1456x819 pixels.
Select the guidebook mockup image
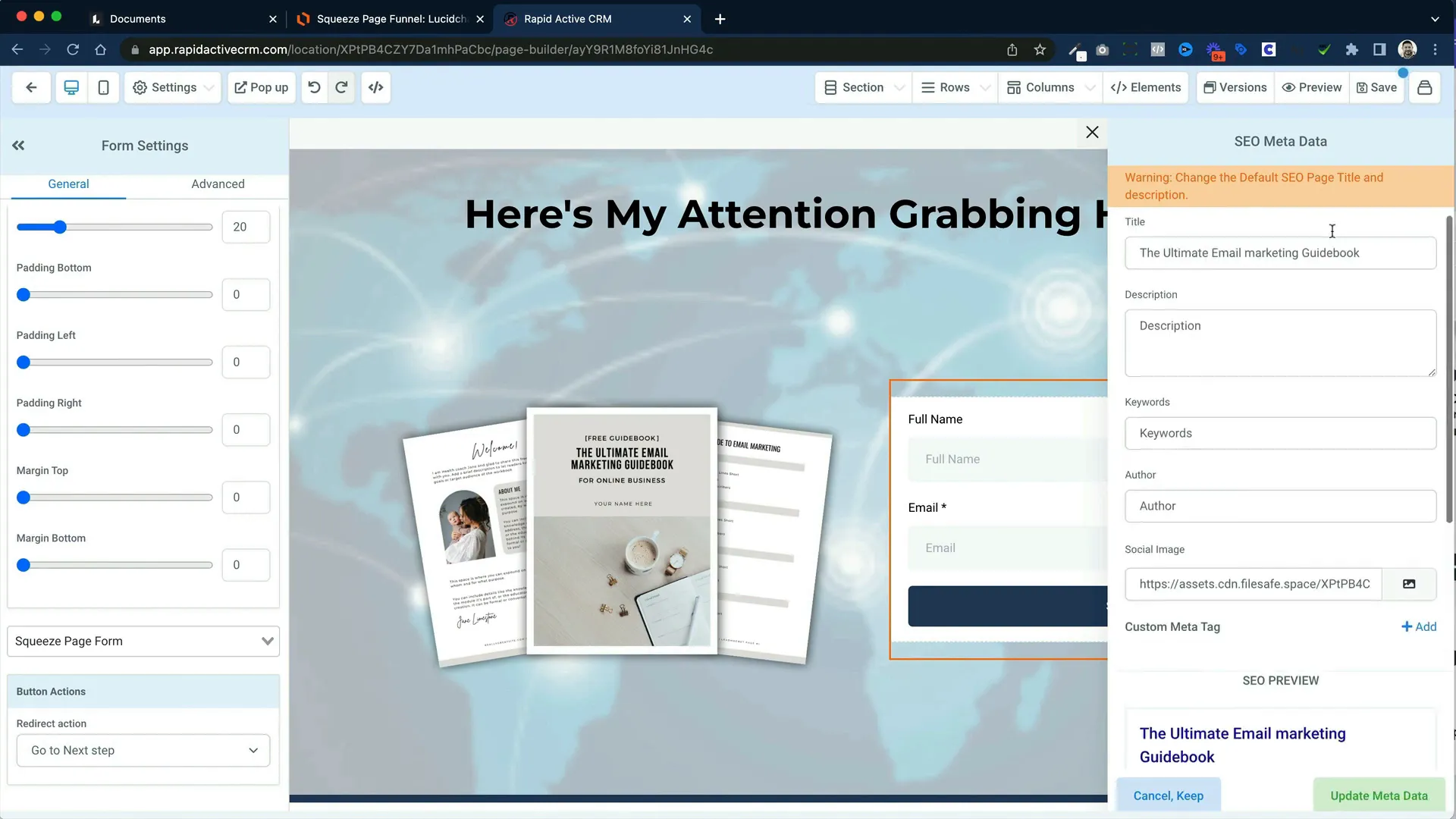point(618,536)
